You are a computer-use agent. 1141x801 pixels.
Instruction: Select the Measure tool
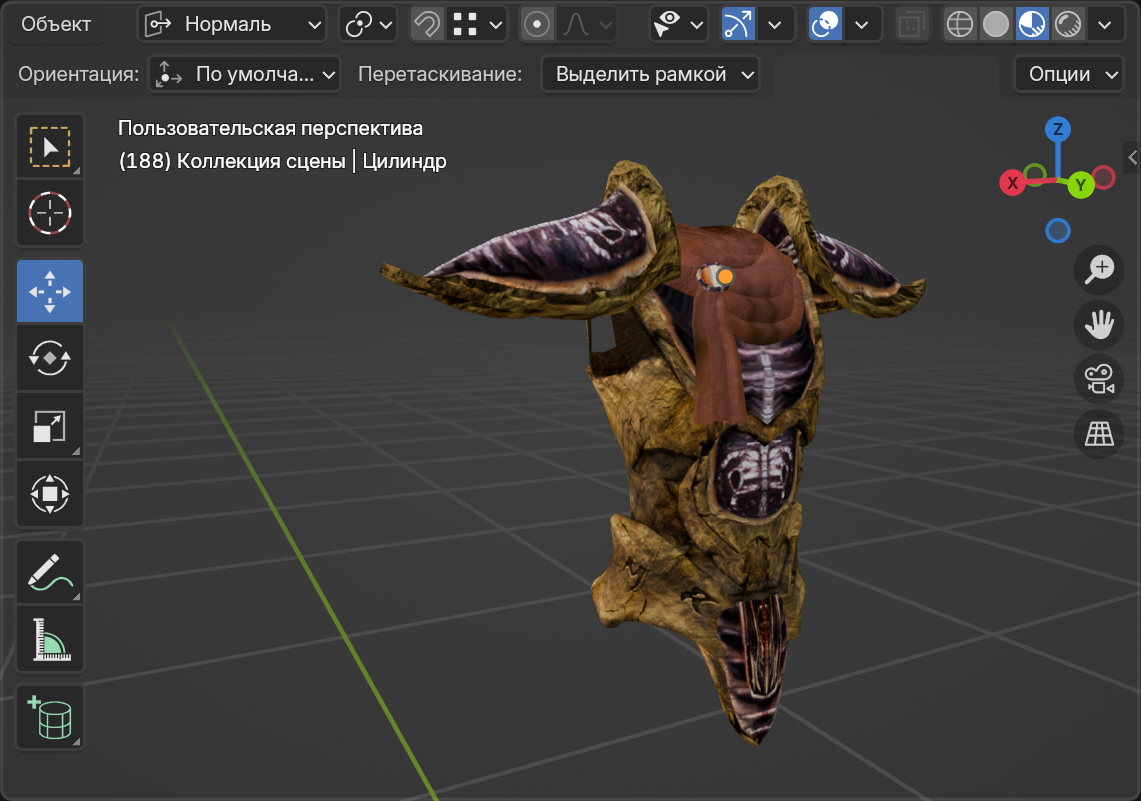tap(50, 639)
